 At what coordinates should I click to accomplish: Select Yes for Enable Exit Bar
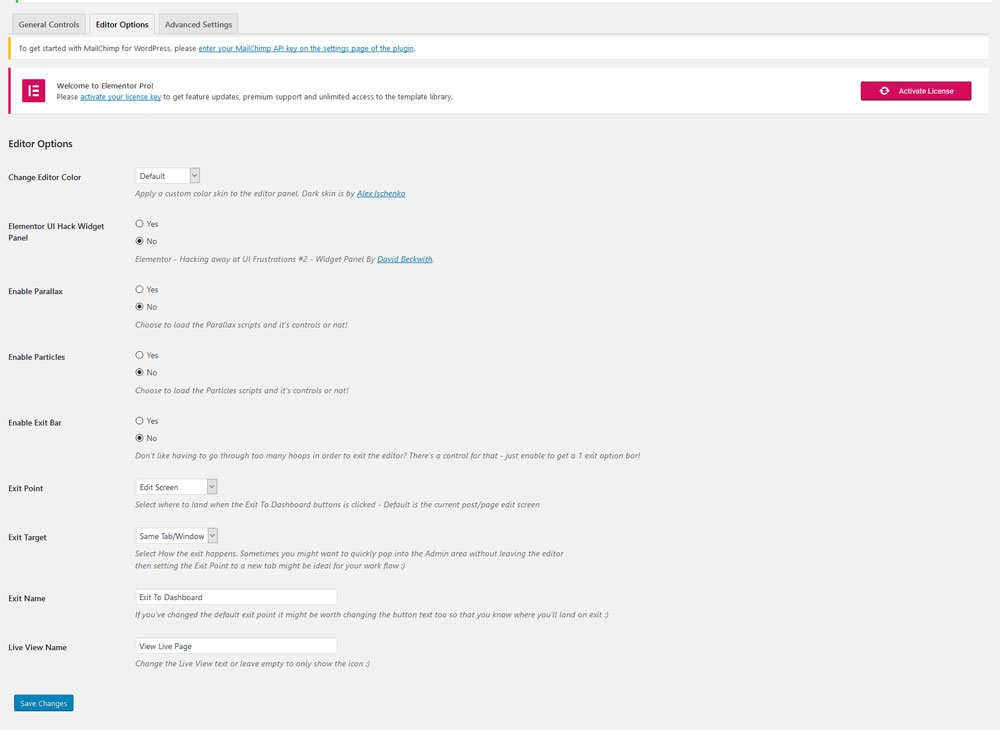pos(140,421)
